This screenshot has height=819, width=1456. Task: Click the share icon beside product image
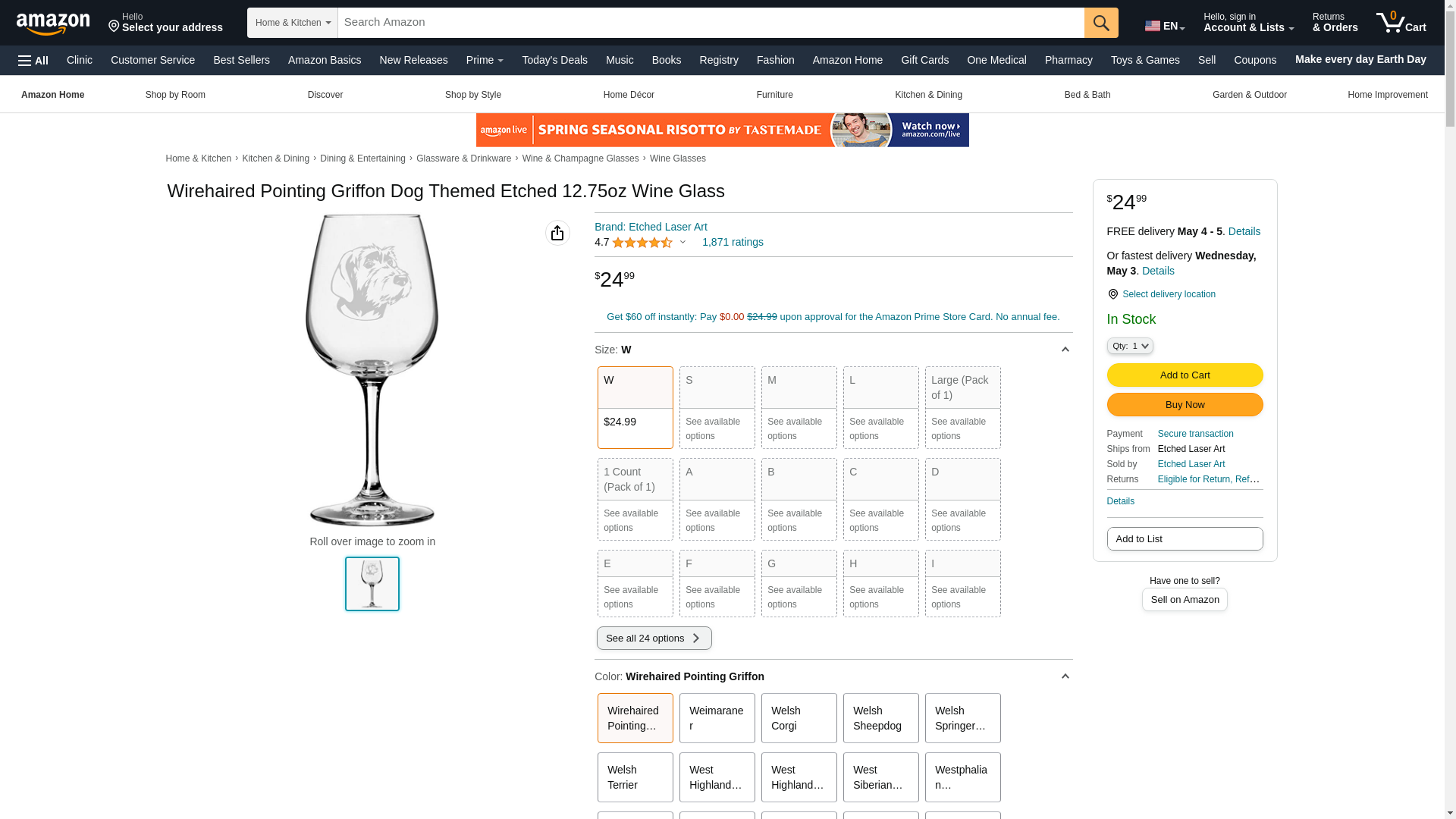click(557, 233)
